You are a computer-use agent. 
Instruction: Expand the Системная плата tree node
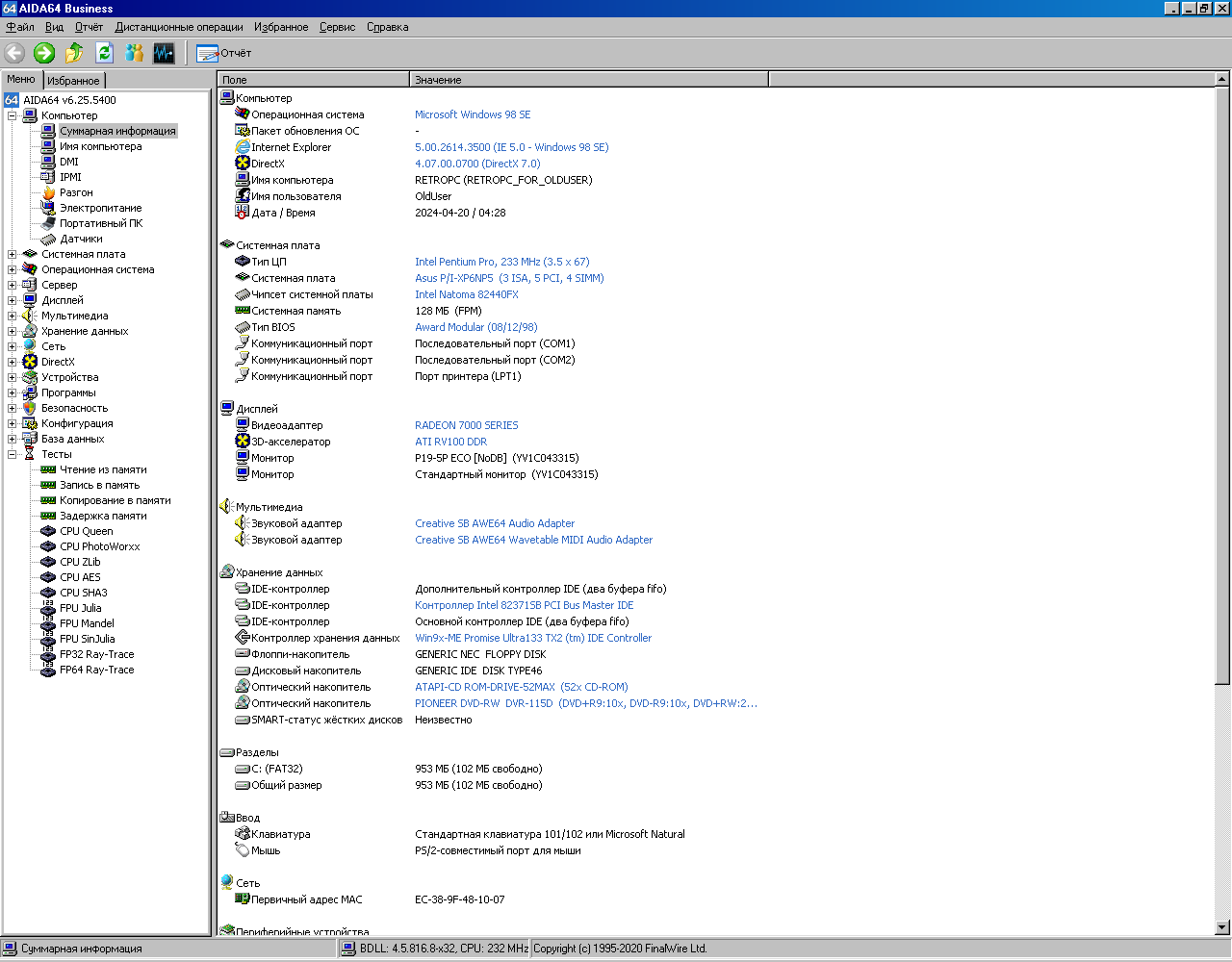point(13,254)
